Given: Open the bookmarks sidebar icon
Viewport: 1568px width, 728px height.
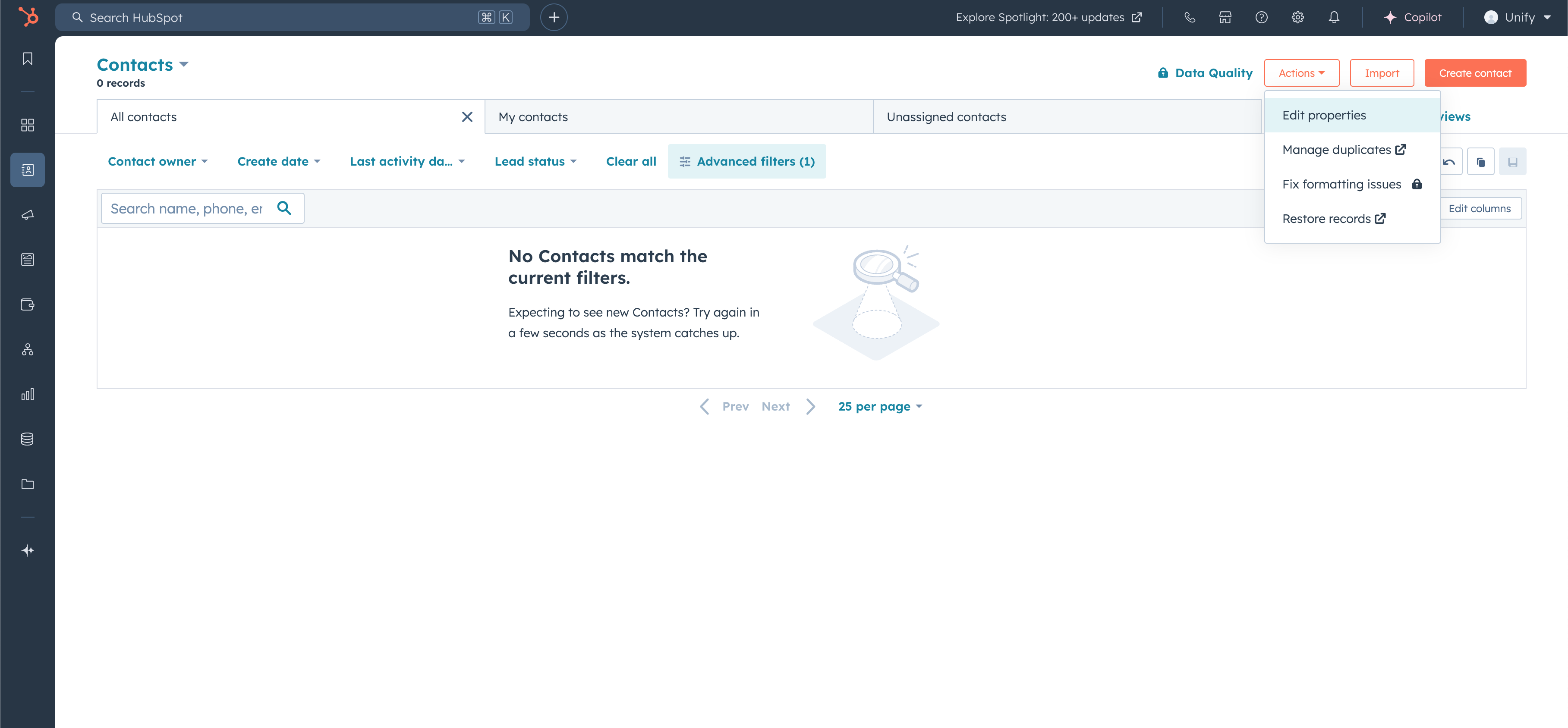Looking at the screenshot, I should coord(27,58).
